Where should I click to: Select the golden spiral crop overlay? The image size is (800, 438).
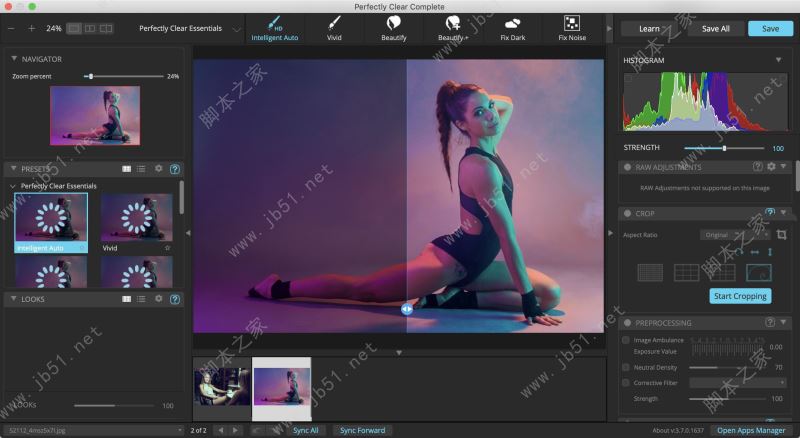[759, 273]
